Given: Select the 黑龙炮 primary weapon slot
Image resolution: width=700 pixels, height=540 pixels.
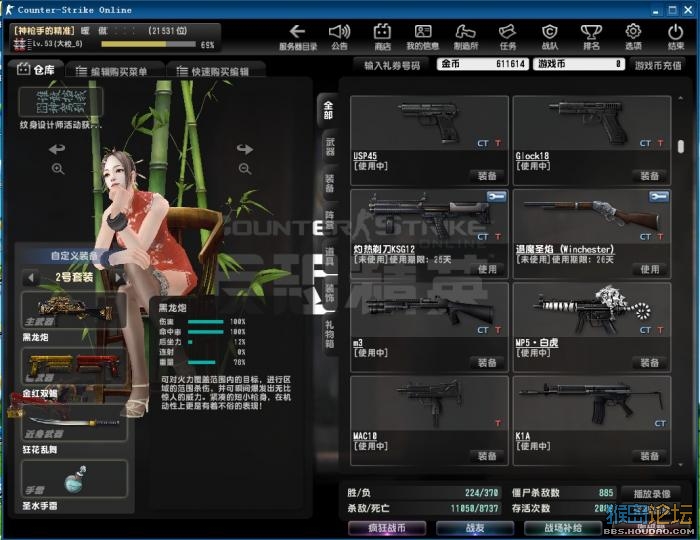Looking at the screenshot, I should point(74,311).
